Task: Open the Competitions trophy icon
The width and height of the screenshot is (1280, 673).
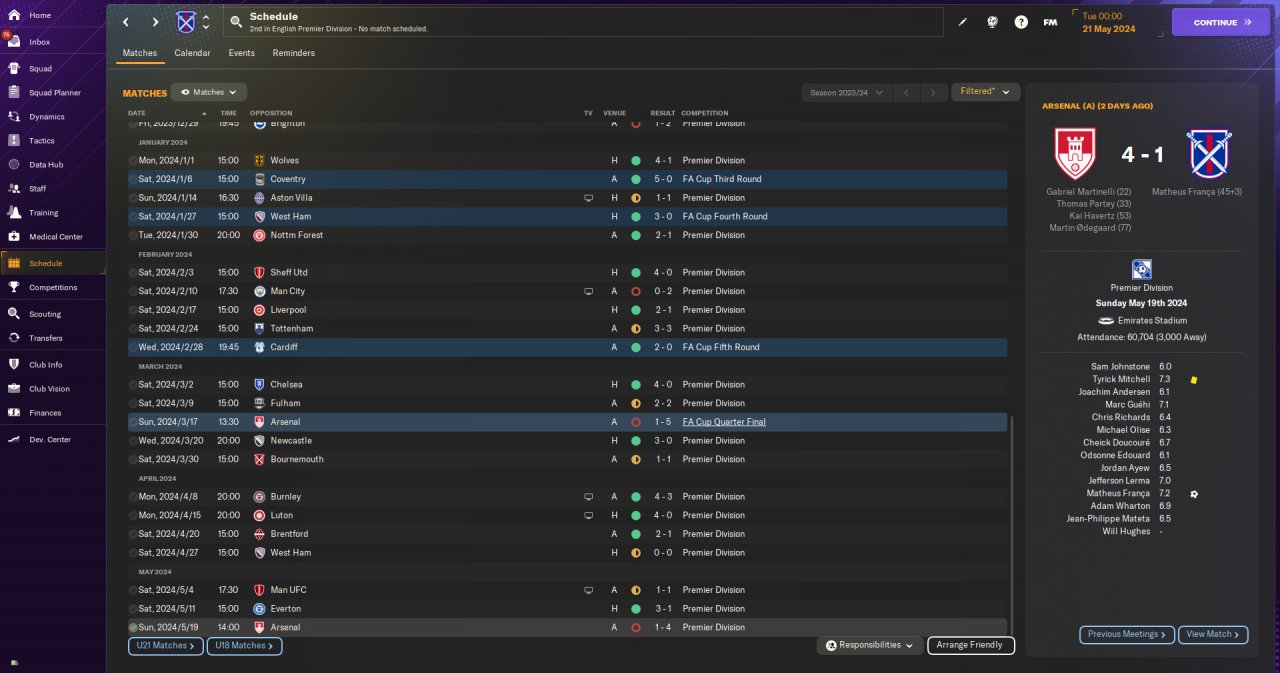Action: [x=14, y=288]
